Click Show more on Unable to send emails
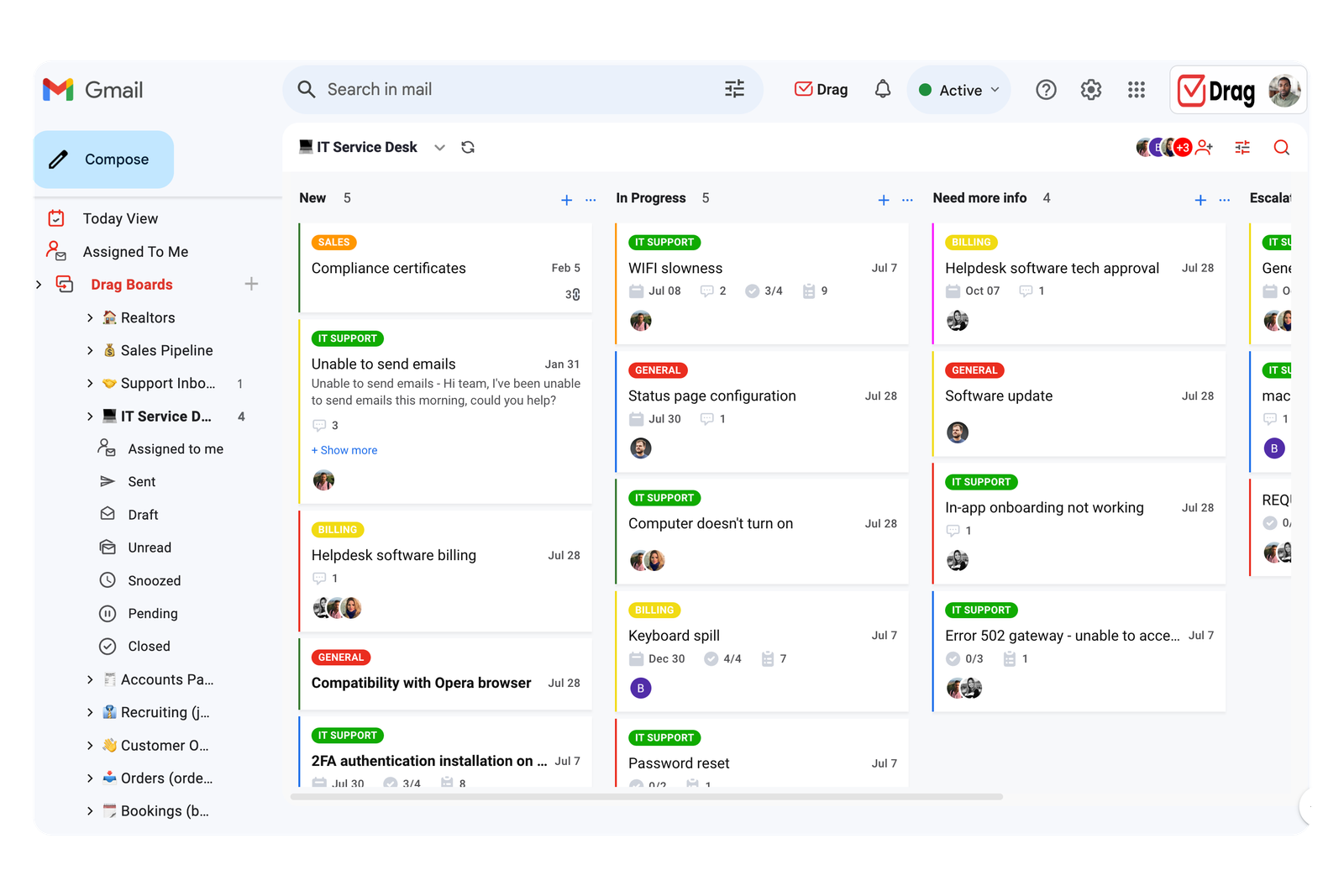The height and width of the screenshot is (896, 1344). point(344,451)
